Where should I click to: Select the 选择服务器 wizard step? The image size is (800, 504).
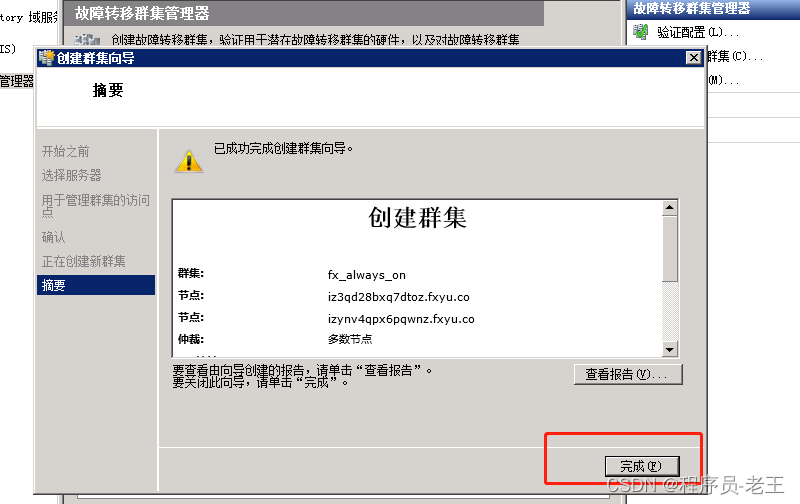72,175
